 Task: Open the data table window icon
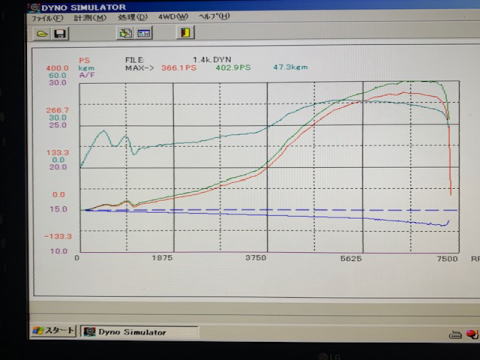coord(144,33)
